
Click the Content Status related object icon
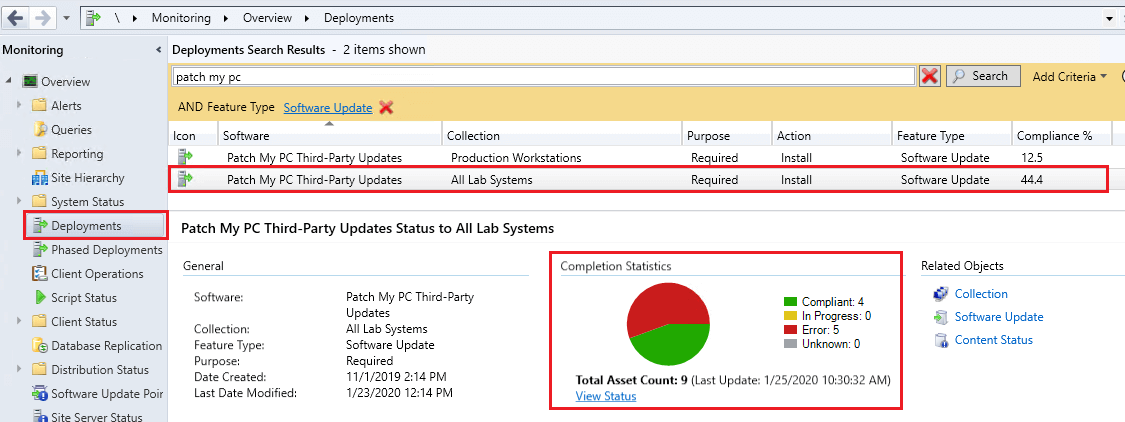pyautogui.click(x=941, y=339)
